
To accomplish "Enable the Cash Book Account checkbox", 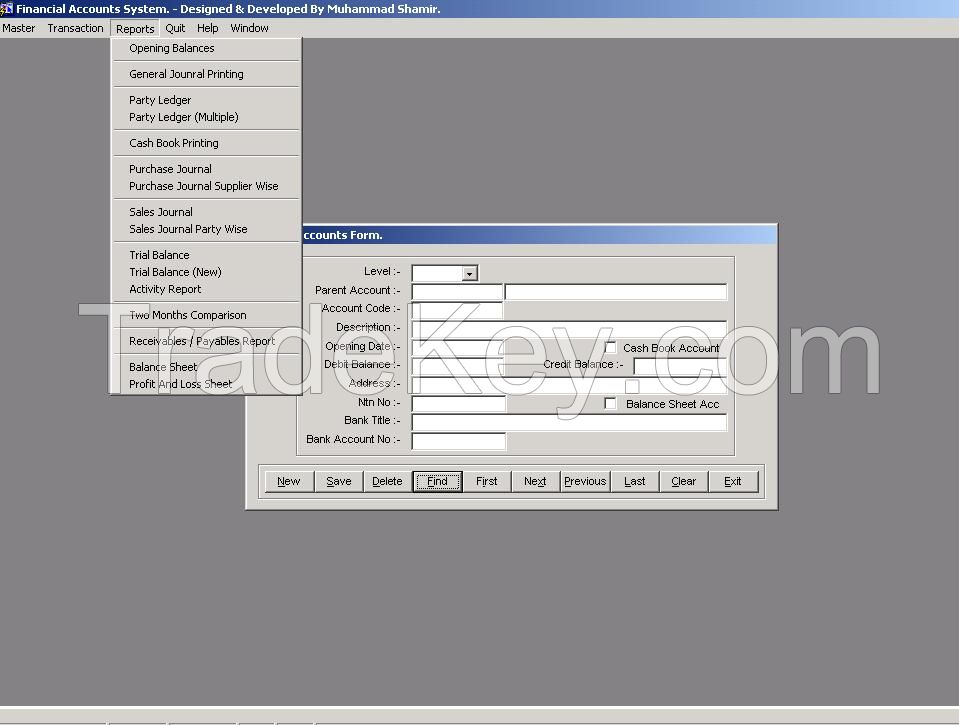I will point(610,348).
